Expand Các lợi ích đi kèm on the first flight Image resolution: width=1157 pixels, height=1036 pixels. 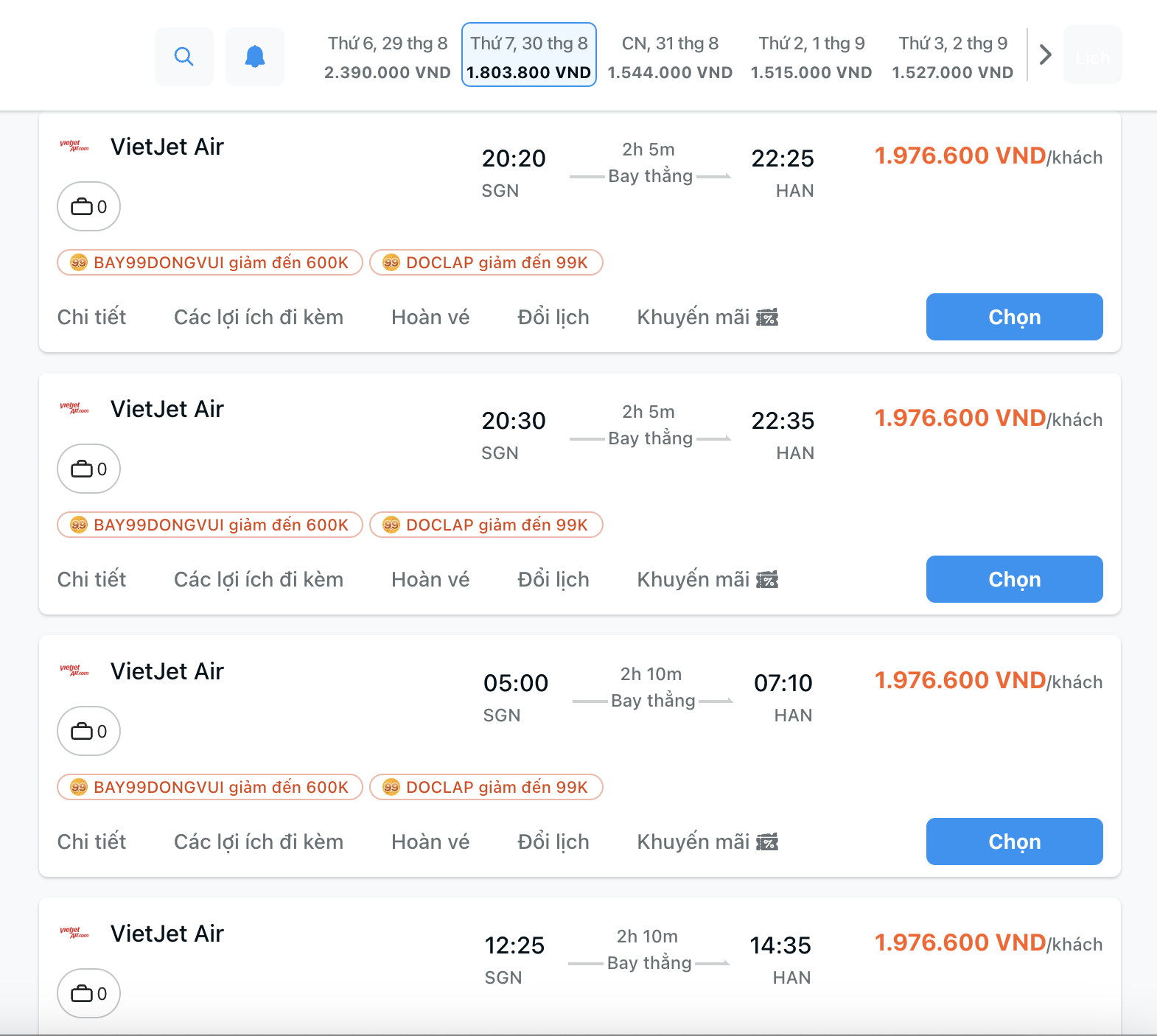coord(259,317)
